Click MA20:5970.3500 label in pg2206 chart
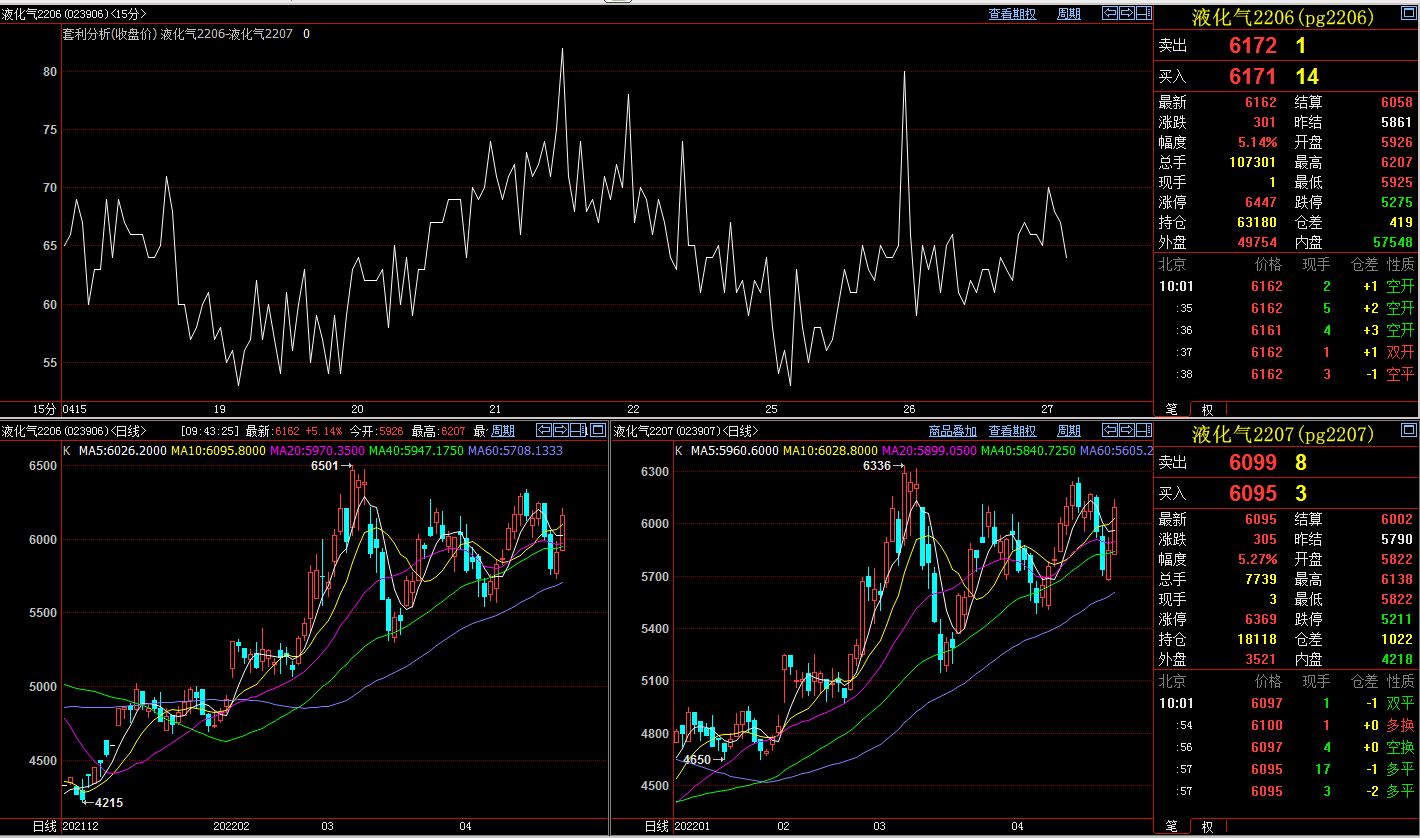The image size is (1420, 838). (x=316, y=451)
